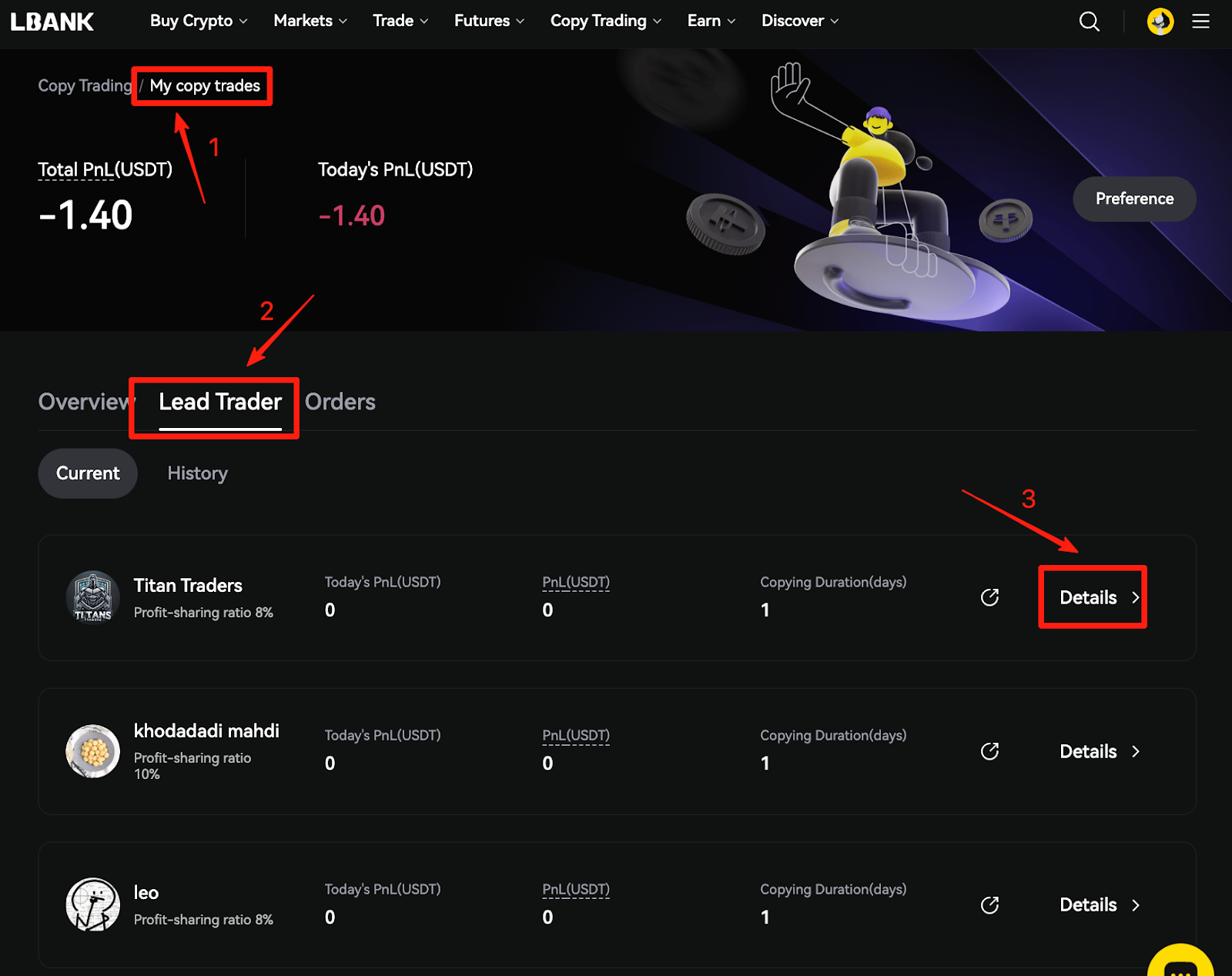Expand the Earn dropdown menu
This screenshot has height=976, width=1232.
click(711, 21)
